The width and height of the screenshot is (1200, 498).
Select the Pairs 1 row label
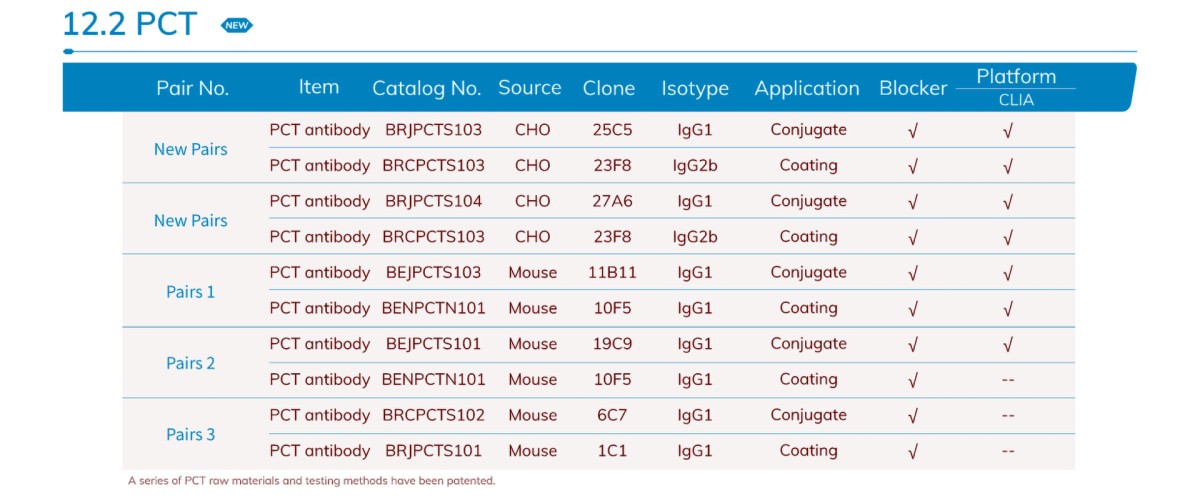(x=190, y=292)
